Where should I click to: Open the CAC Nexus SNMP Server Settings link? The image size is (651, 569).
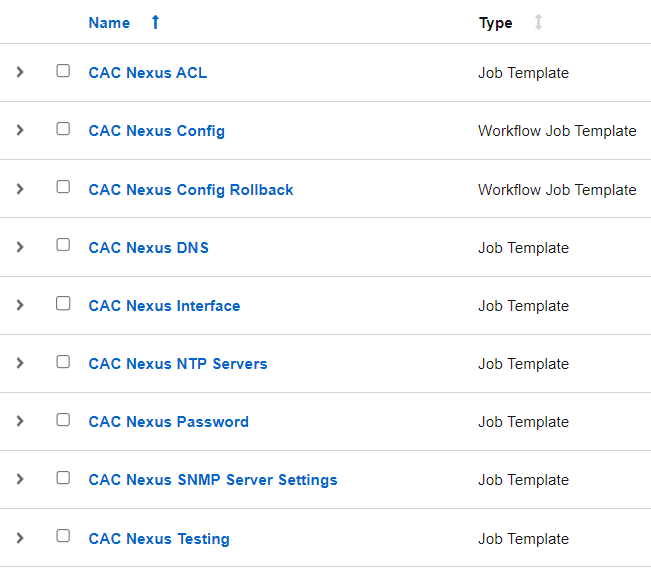coord(213,481)
